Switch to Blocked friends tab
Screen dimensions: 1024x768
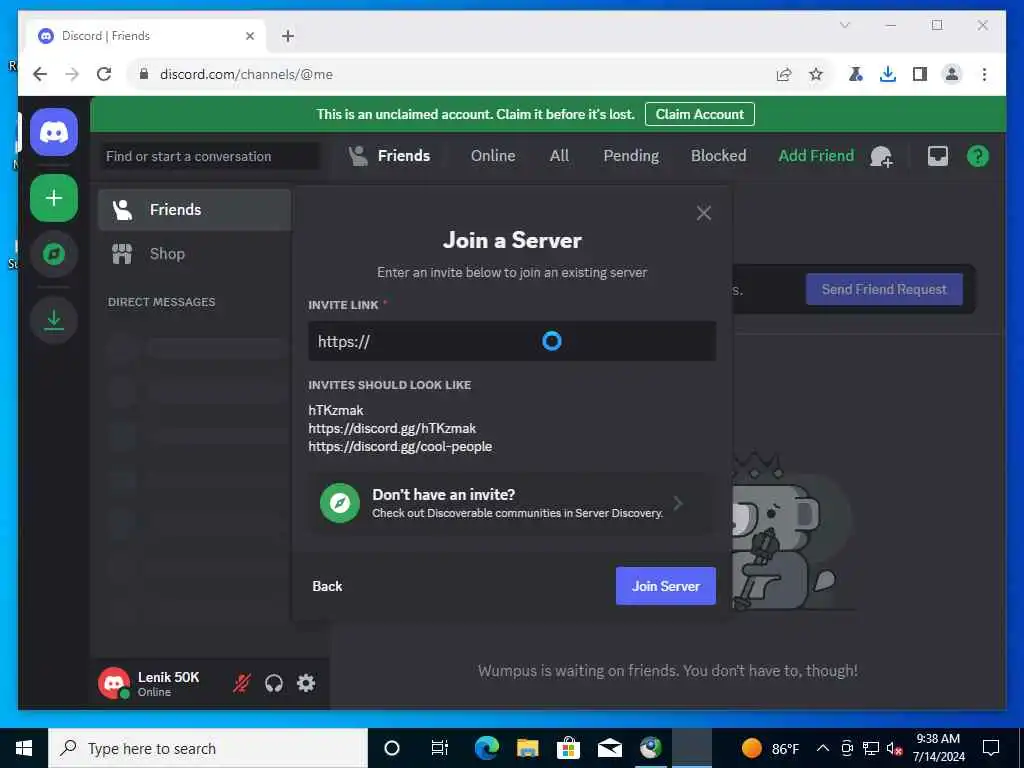click(718, 156)
